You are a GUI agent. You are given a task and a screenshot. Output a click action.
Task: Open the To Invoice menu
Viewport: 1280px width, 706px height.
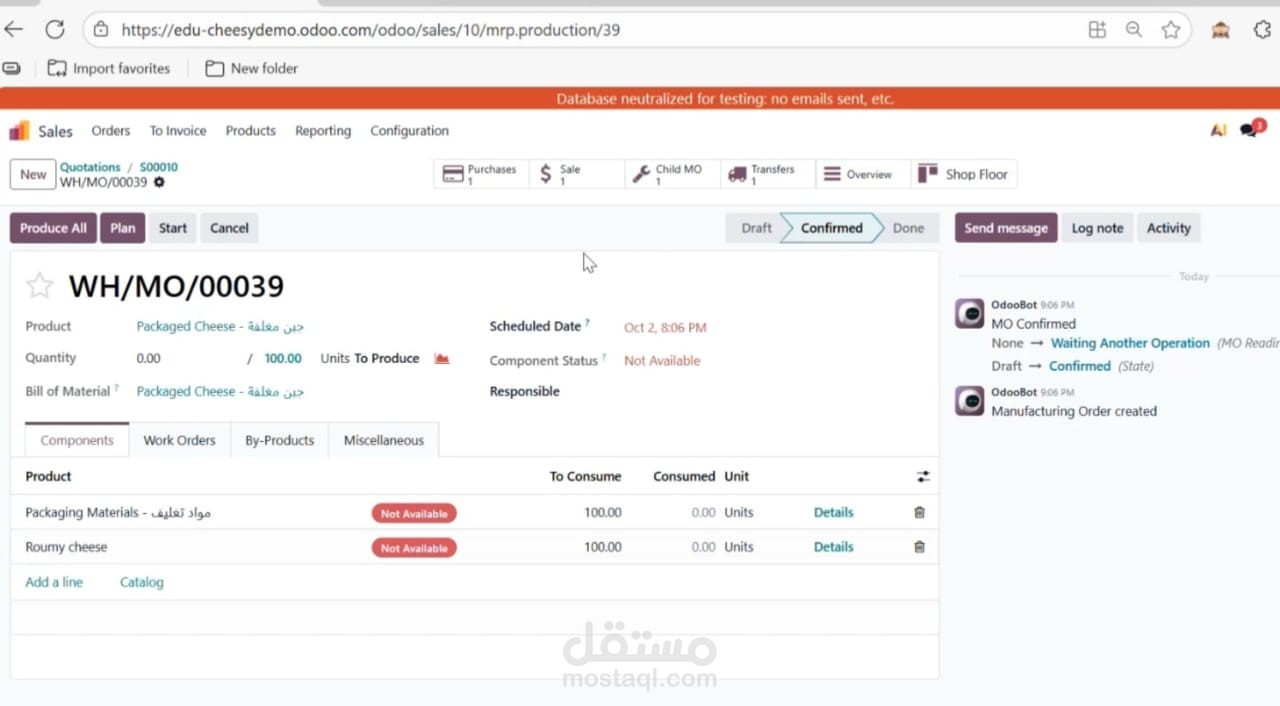point(178,131)
